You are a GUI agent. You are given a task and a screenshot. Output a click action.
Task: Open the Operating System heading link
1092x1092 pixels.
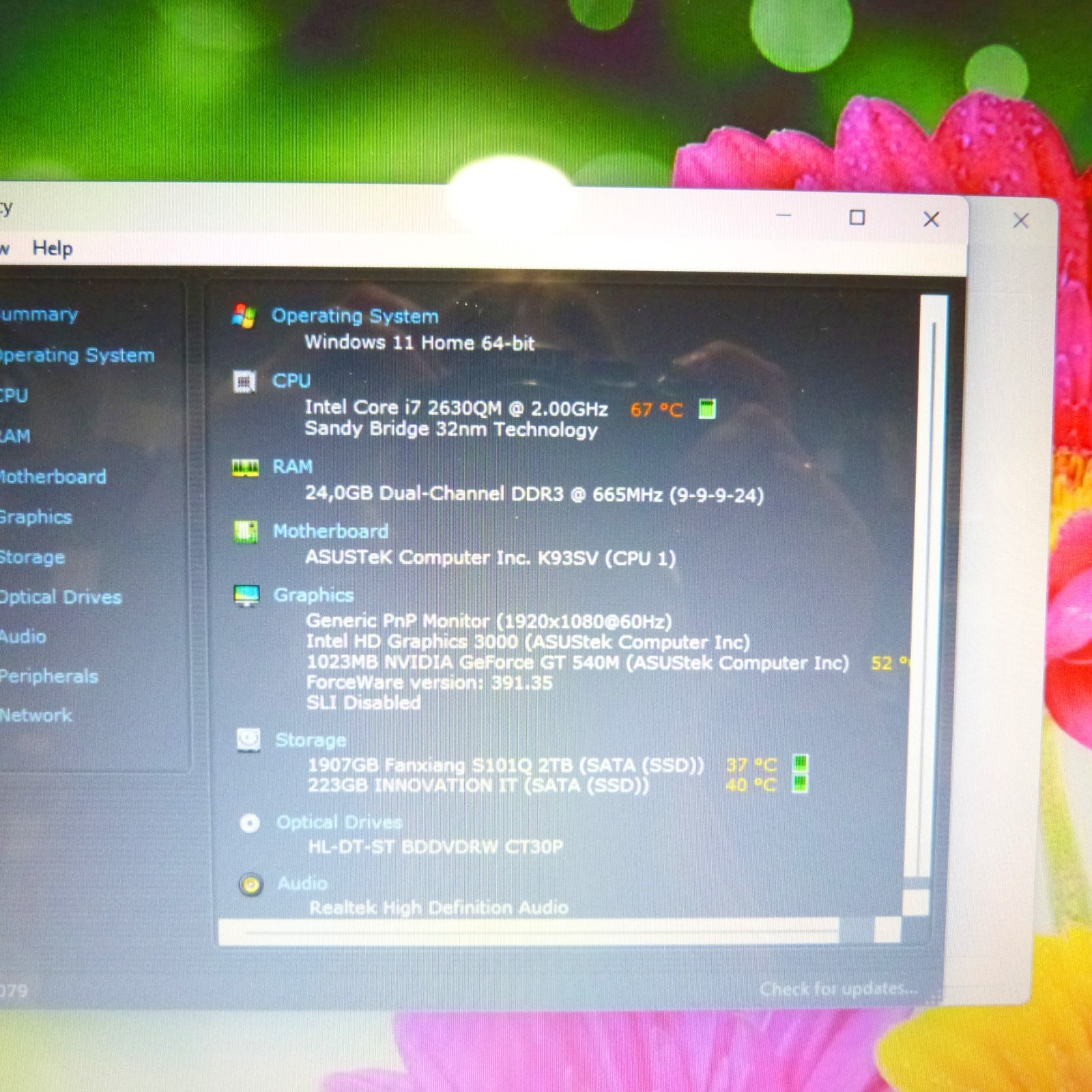click(x=355, y=315)
